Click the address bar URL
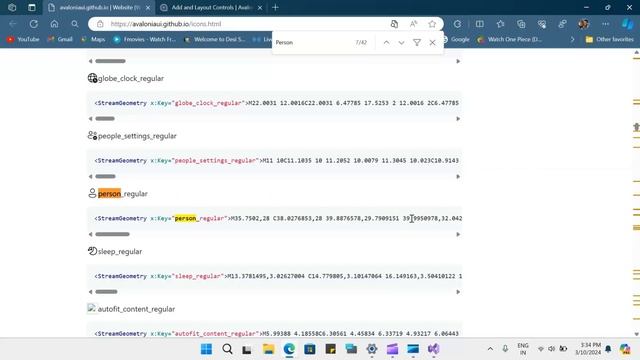This screenshot has width=640, height=360. pyautogui.click(x=166, y=24)
